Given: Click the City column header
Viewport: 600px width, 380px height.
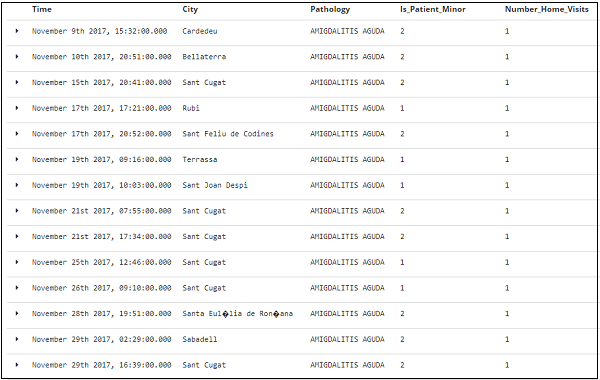Looking at the screenshot, I should pyautogui.click(x=190, y=9).
